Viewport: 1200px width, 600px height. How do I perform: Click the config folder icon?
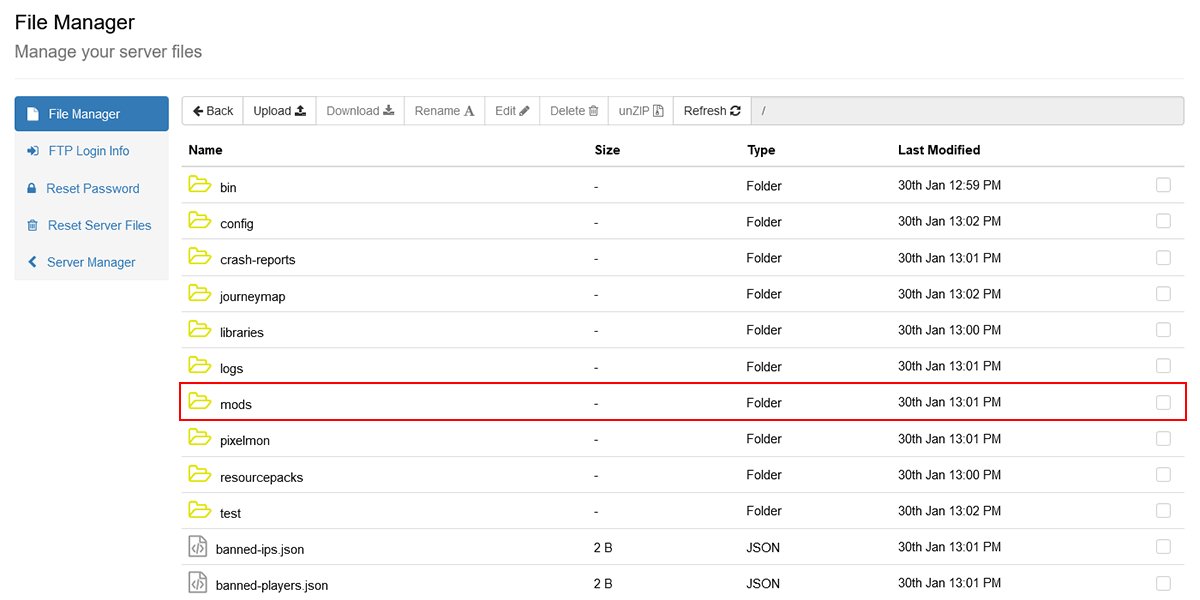[x=200, y=221]
